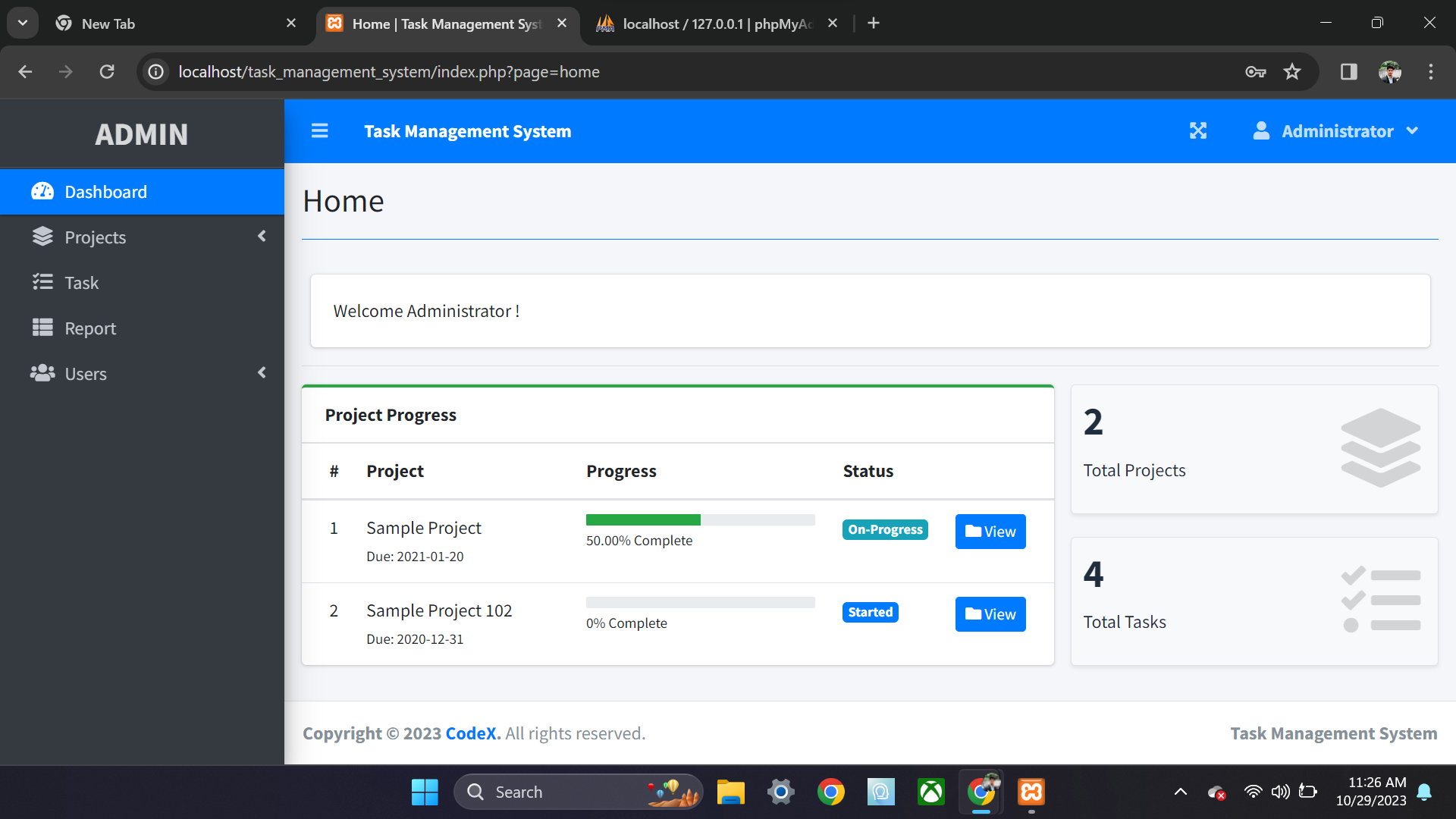Click the Total Projects stack icon

[1380, 447]
